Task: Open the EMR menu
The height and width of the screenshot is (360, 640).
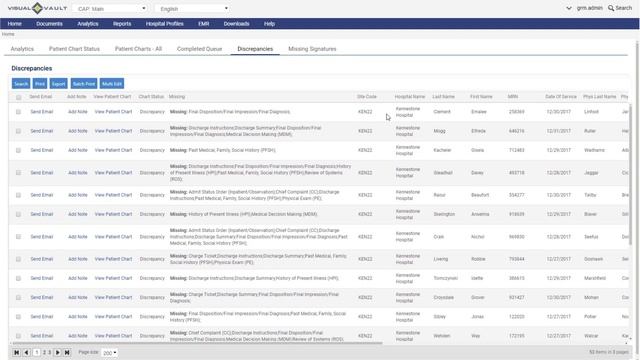Action: [x=204, y=24]
